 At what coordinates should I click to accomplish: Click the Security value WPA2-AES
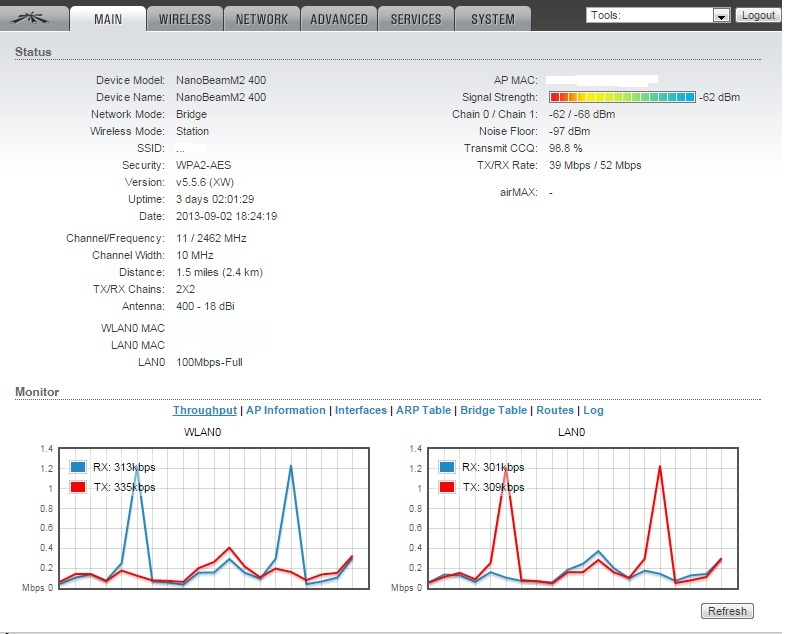point(204,165)
